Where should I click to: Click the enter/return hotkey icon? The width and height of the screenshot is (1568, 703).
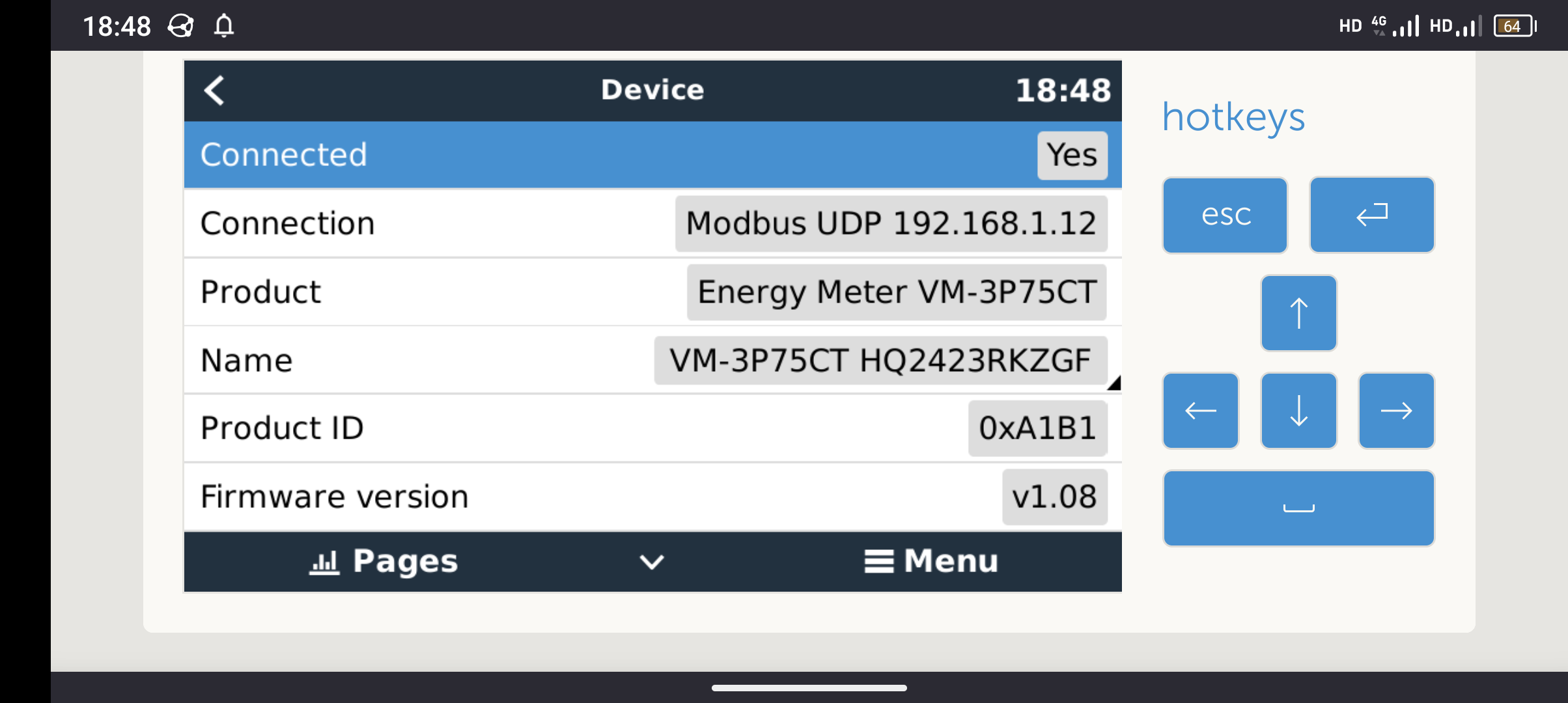click(1372, 215)
